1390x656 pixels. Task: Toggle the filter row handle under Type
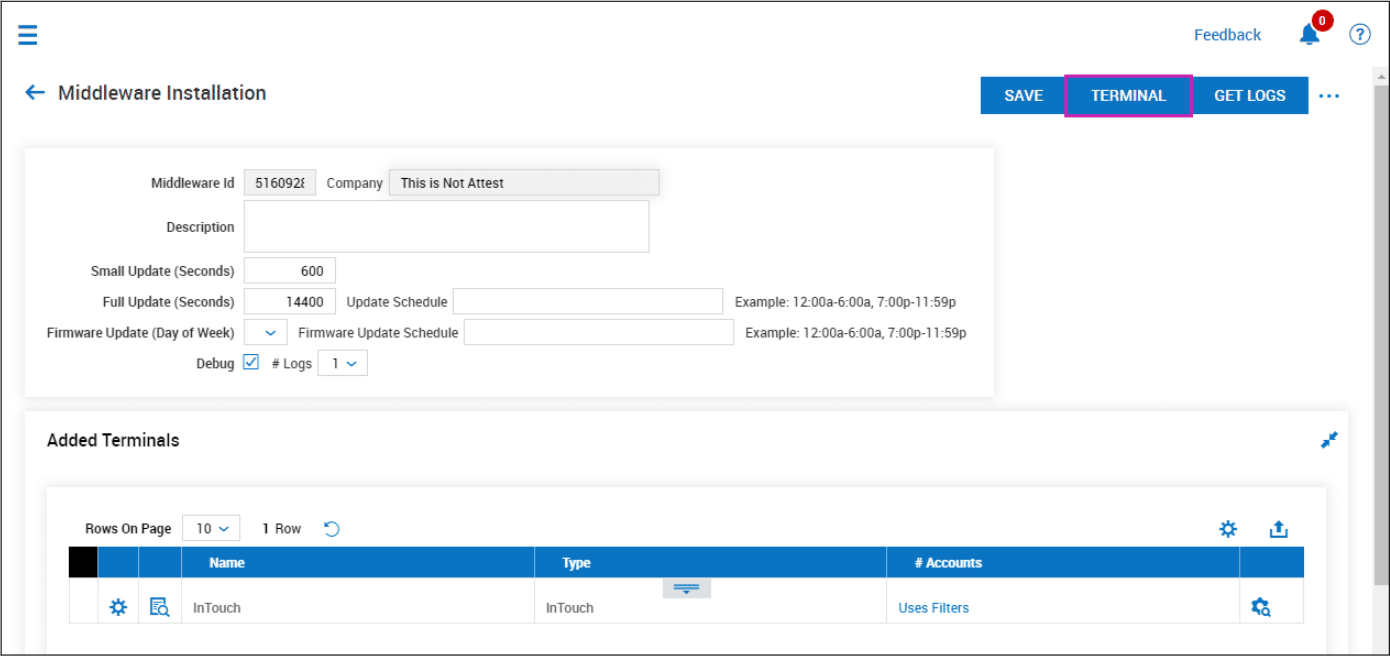[x=686, y=589]
